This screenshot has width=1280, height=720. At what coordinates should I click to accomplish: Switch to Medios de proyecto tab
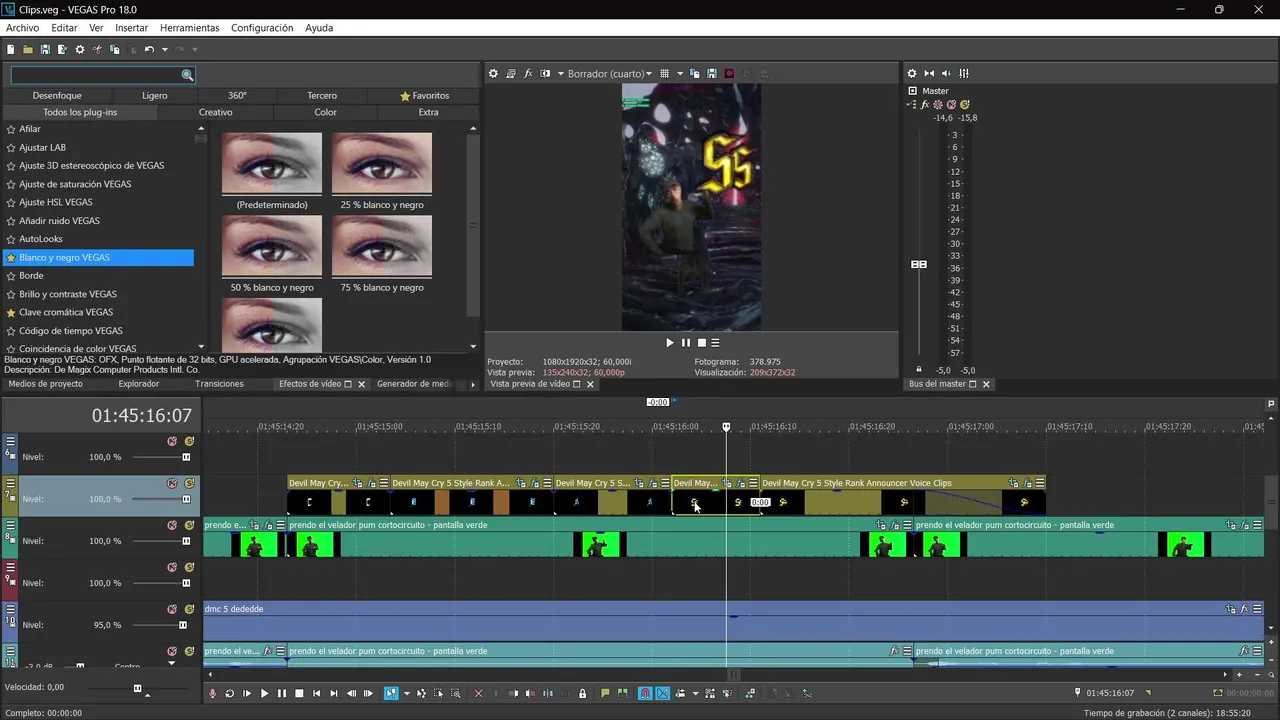(46, 384)
